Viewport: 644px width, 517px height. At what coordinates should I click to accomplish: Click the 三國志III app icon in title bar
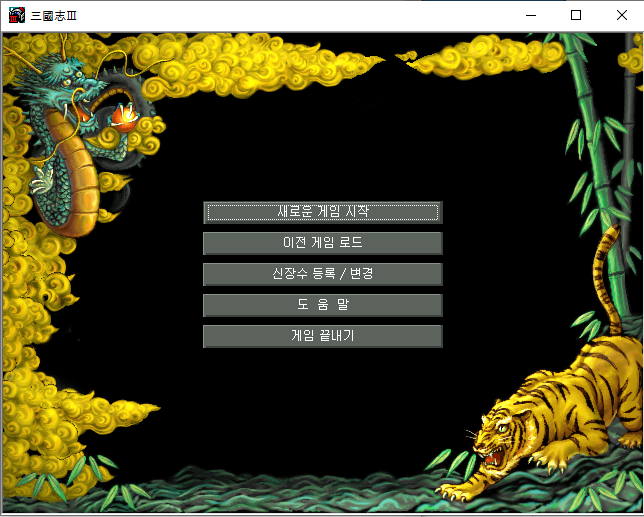(17, 16)
